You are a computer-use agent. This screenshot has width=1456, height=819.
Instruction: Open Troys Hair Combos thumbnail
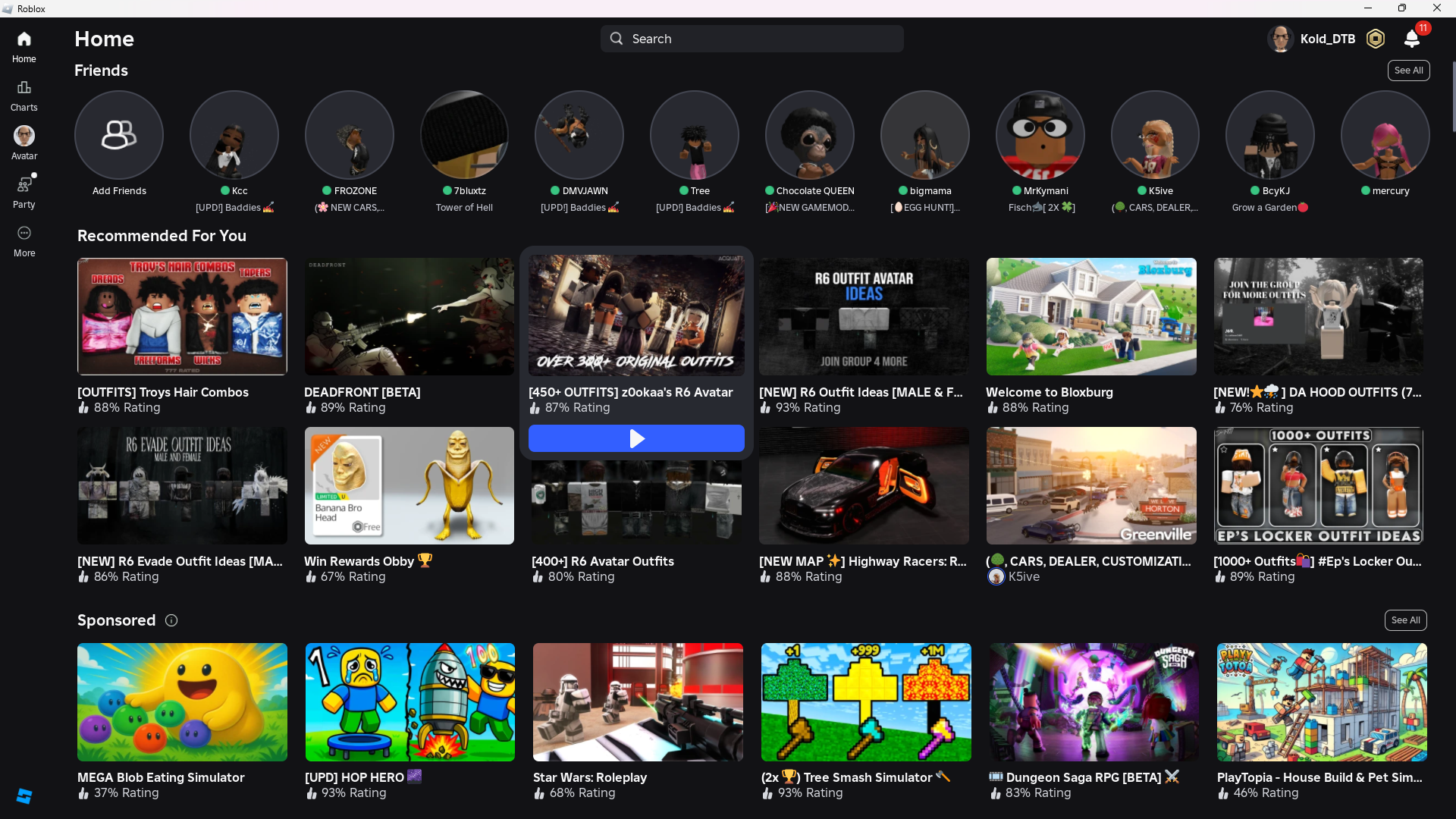coord(182,316)
